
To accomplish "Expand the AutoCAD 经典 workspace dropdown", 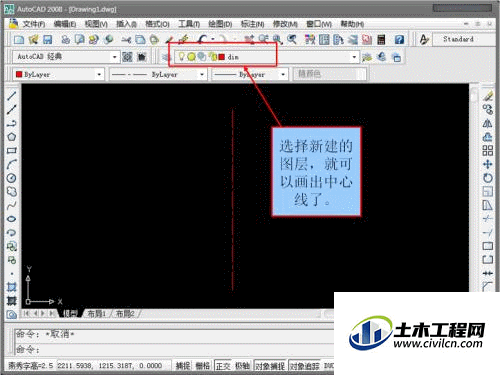I will pos(115,57).
